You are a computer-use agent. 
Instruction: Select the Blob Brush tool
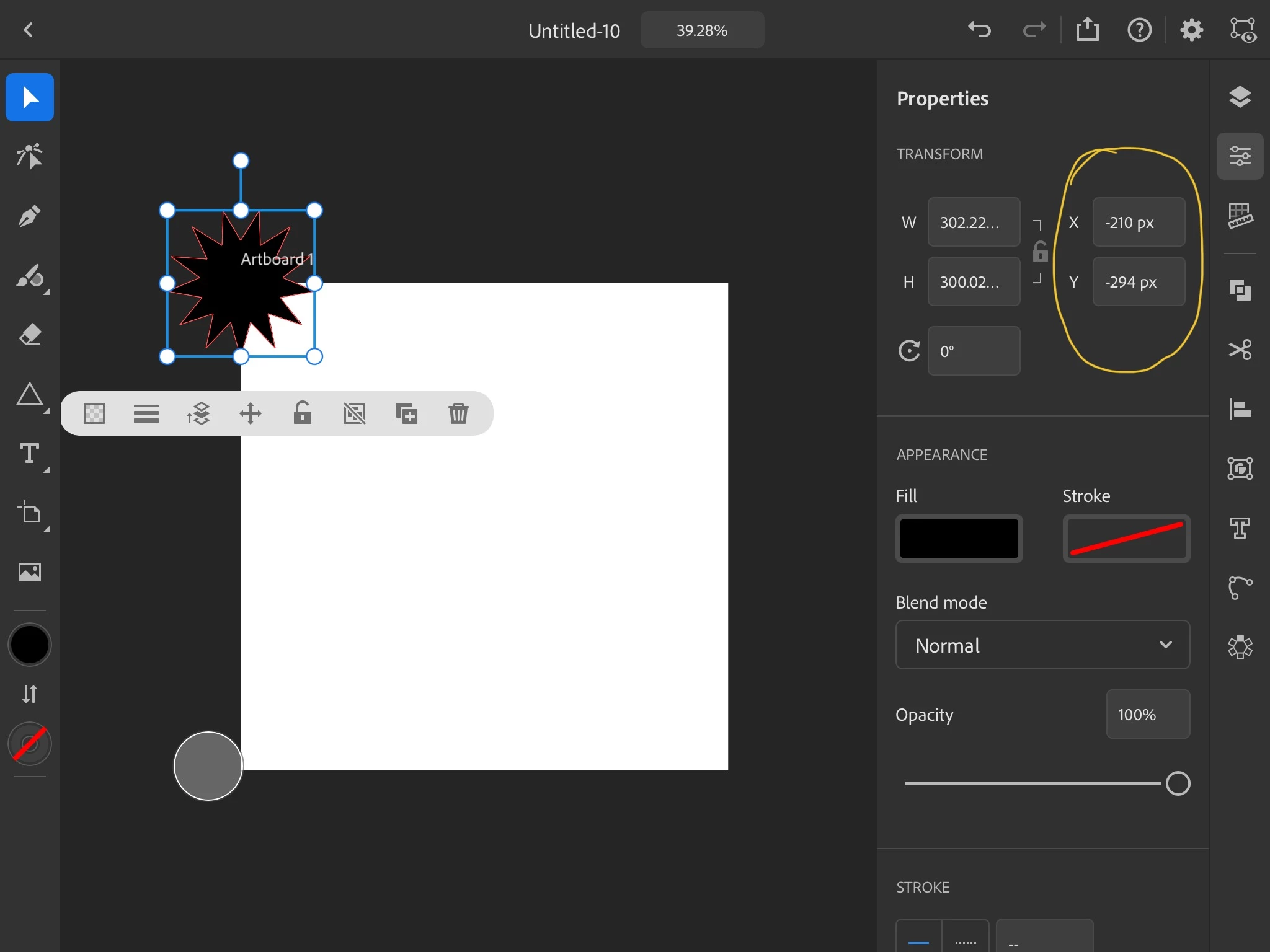coord(29,276)
